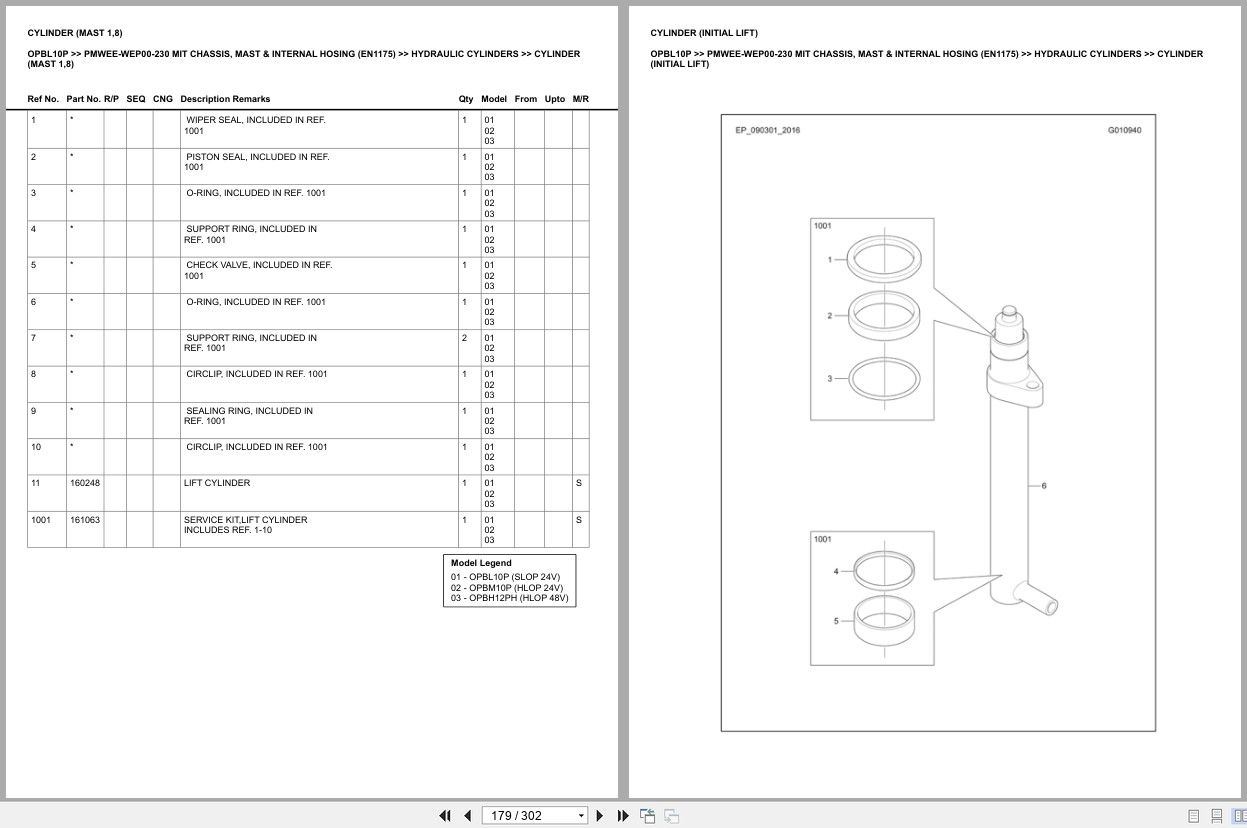Click the Model column header

click(x=494, y=99)
